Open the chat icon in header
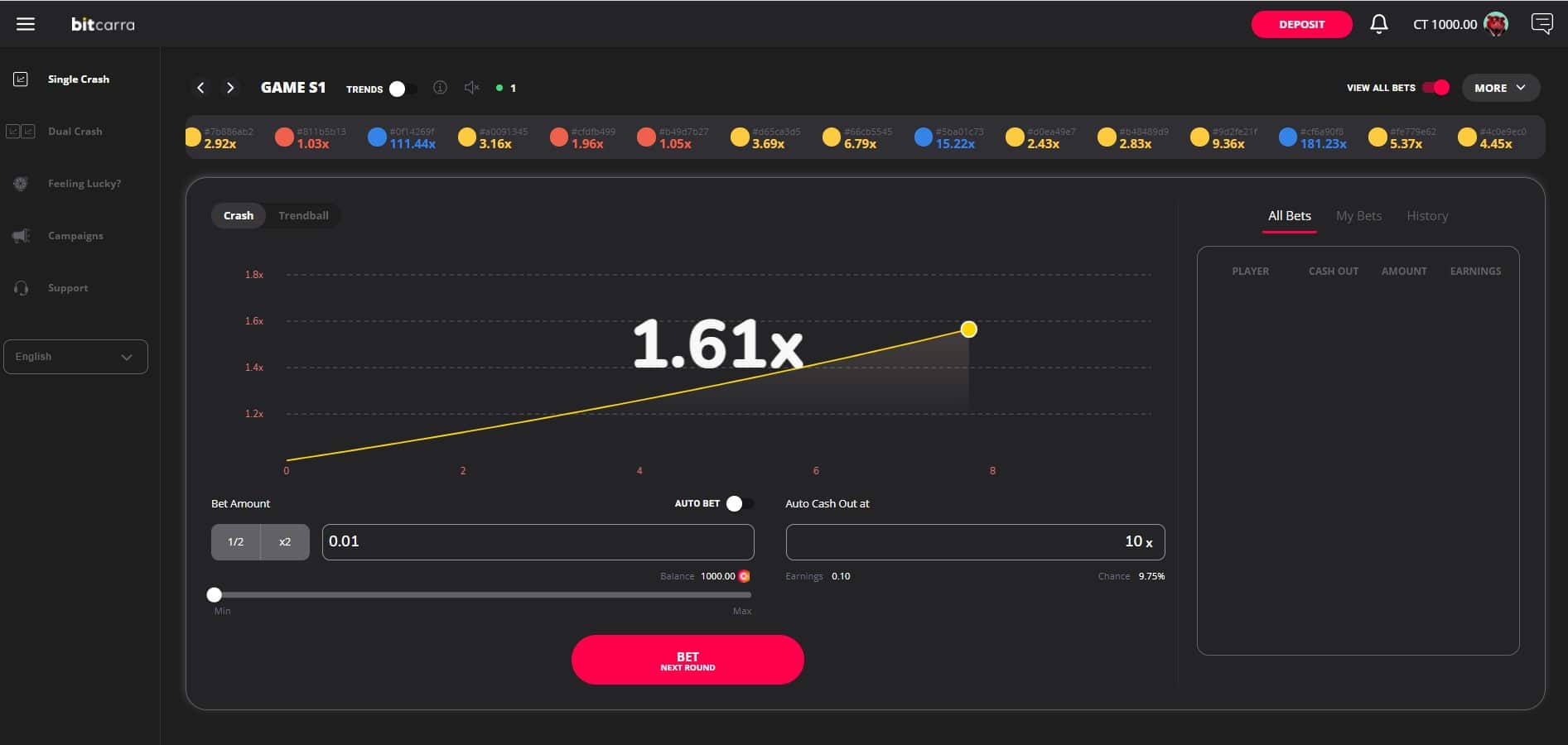Image resolution: width=1568 pixels, height=745 pixels. (1541, 24)
